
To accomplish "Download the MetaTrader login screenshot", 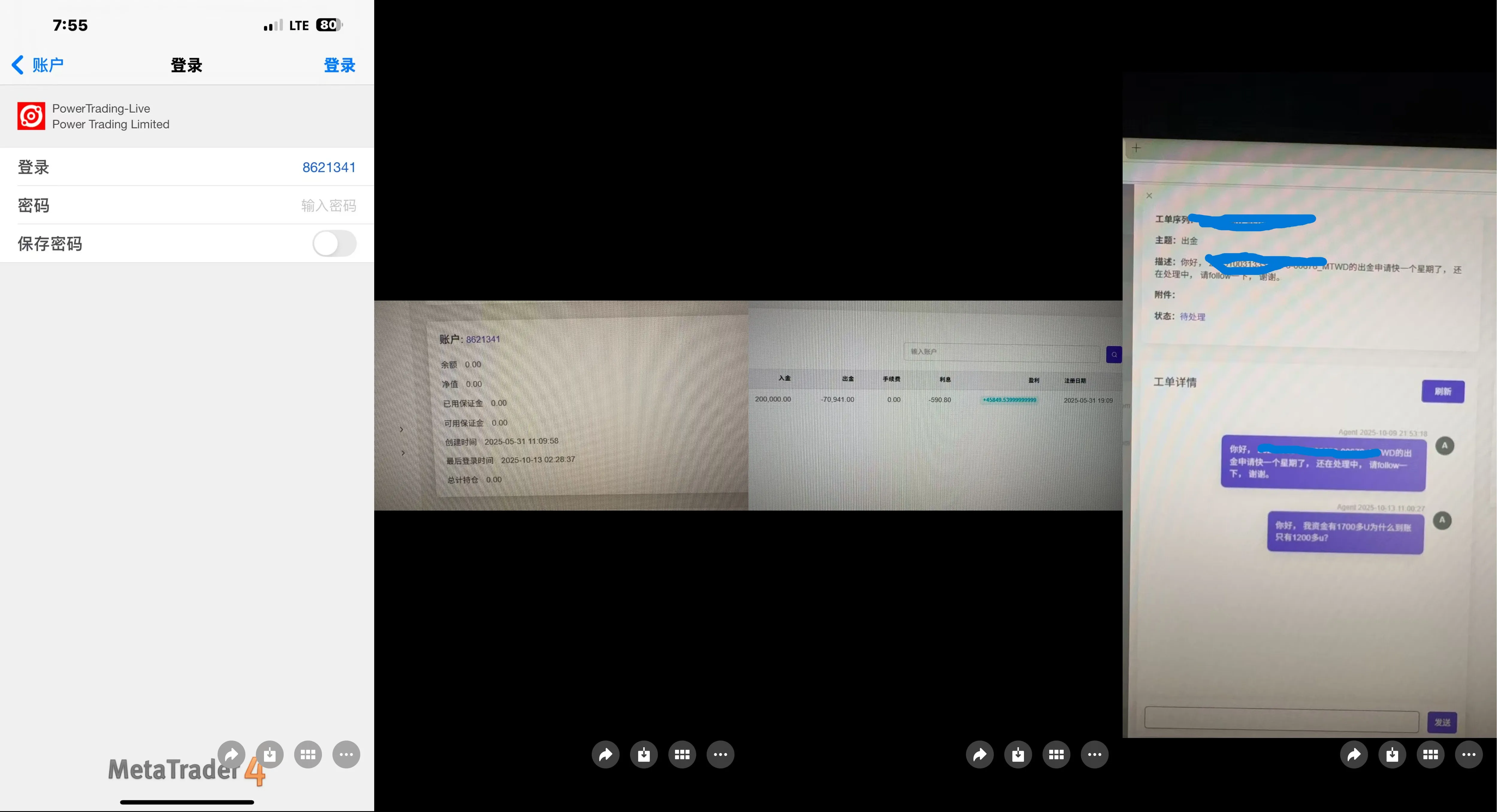I will pos(270,754).
